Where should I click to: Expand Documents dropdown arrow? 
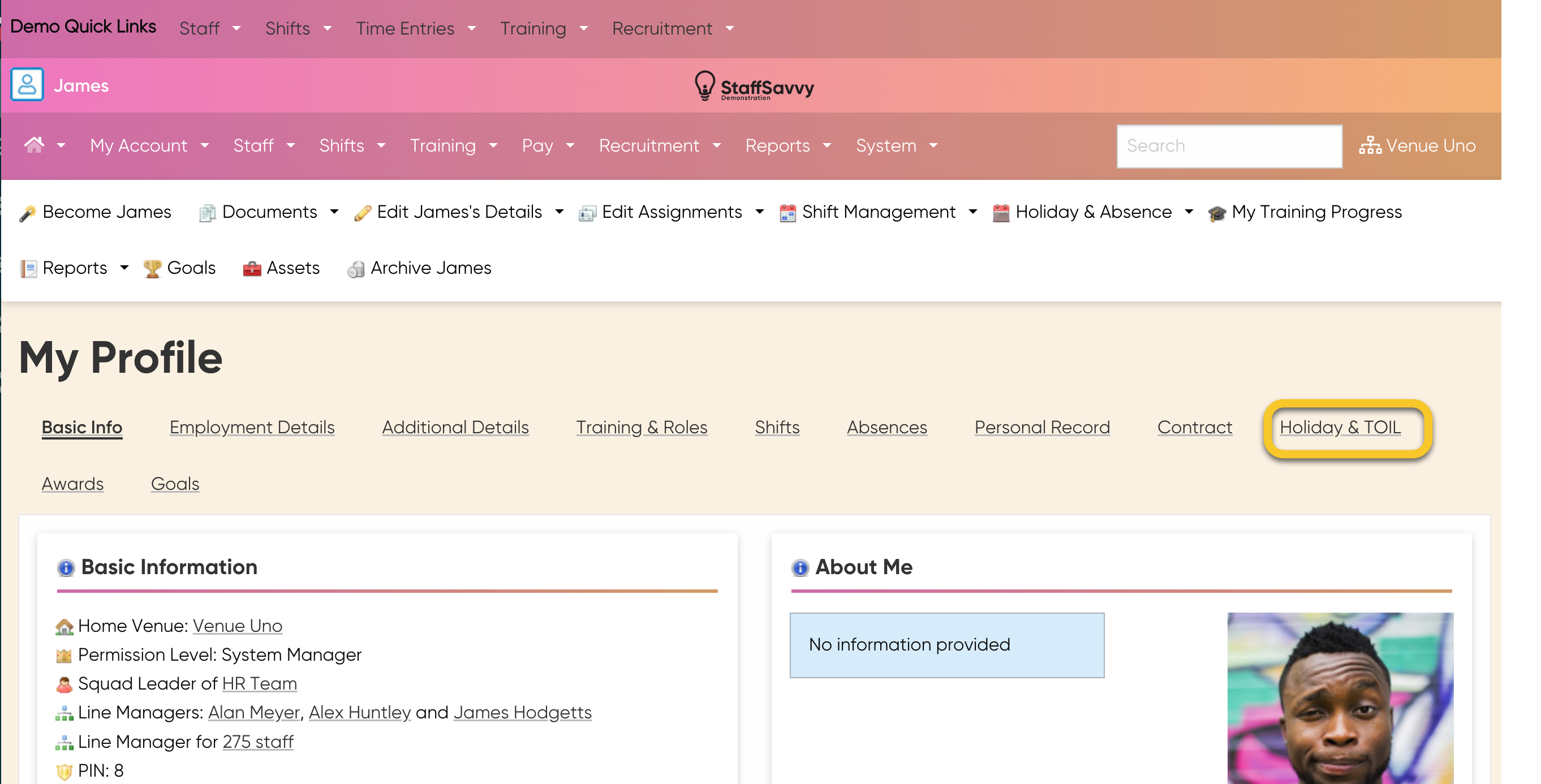coord(334,212)
